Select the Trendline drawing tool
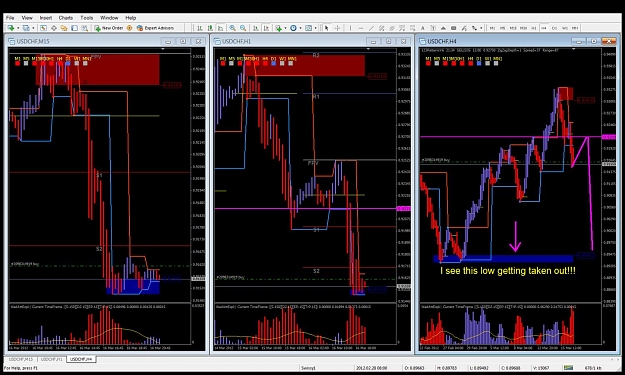 pyautogui.click(x=371, y=28)
